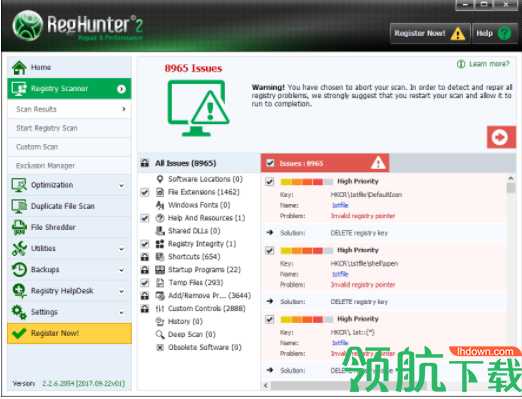Click the third issue's priority color bar
The width and height of the screenshot is (522, 399).
pyautogui.click(x=307, y=319)
